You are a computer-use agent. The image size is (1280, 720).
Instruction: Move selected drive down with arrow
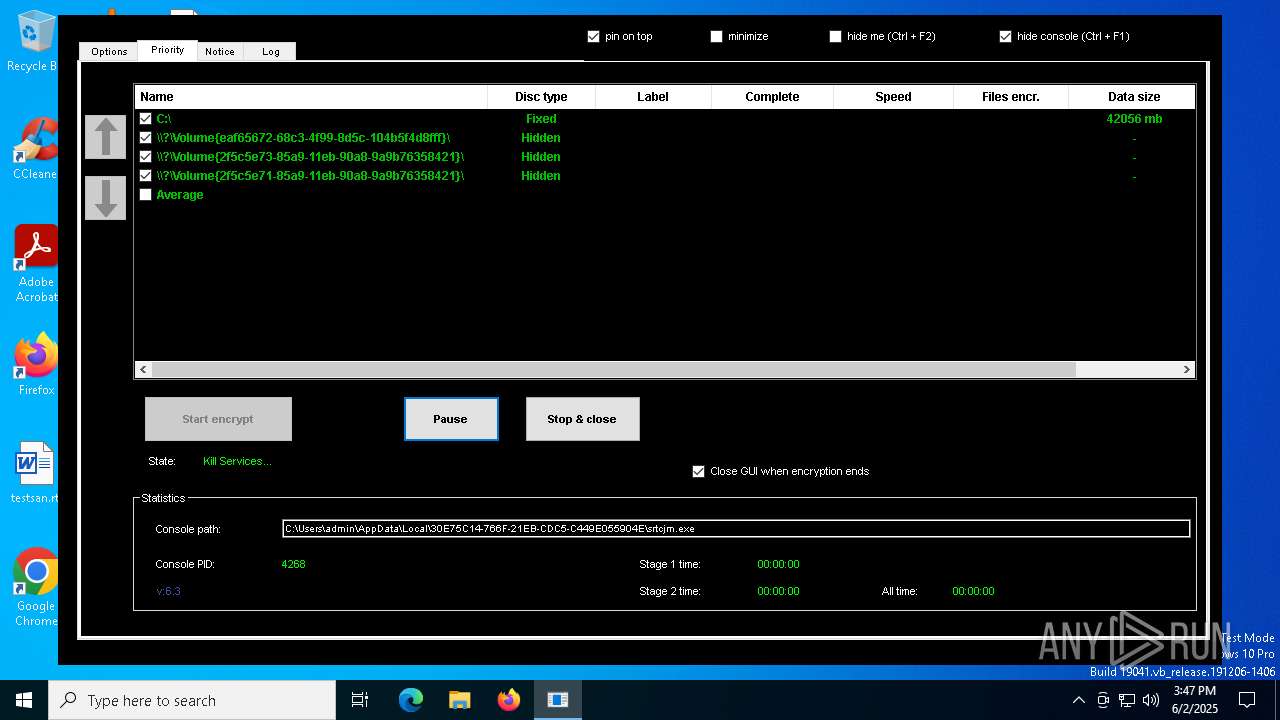click(x=105, y=198)
